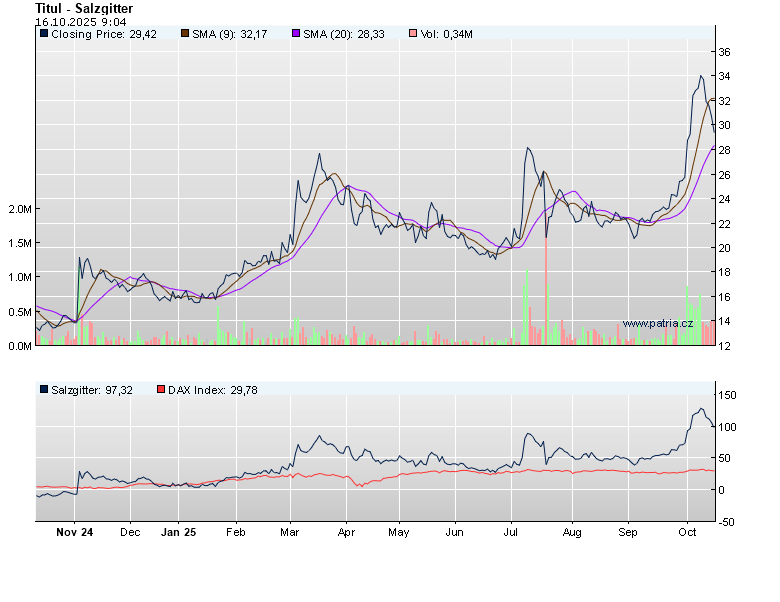Viewport: 780px width, 602px height.
Task: Click the pink Vol legend swatch
Action: tap(413, 34)
